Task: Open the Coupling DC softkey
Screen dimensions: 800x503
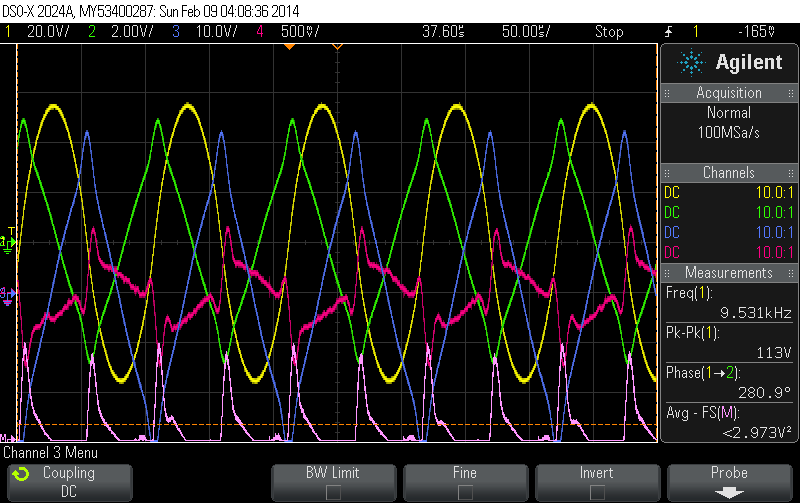Action: 70,482
